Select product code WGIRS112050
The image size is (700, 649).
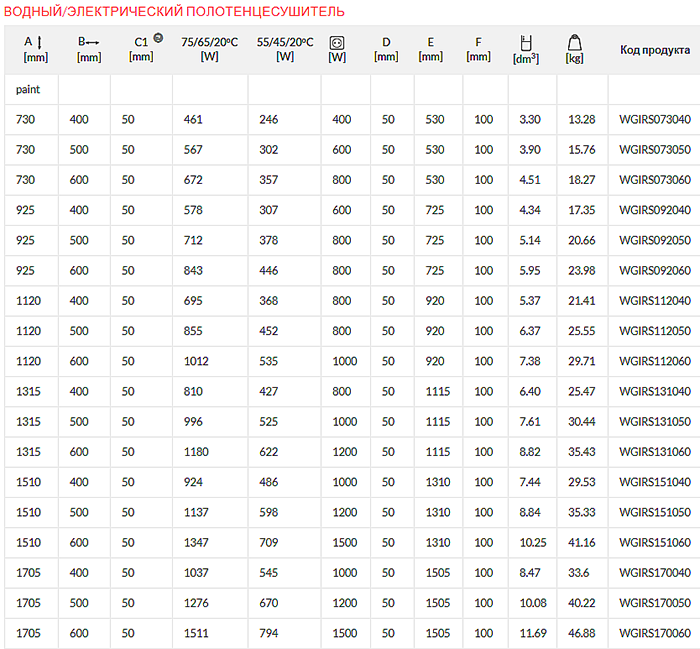coord(655,331)
